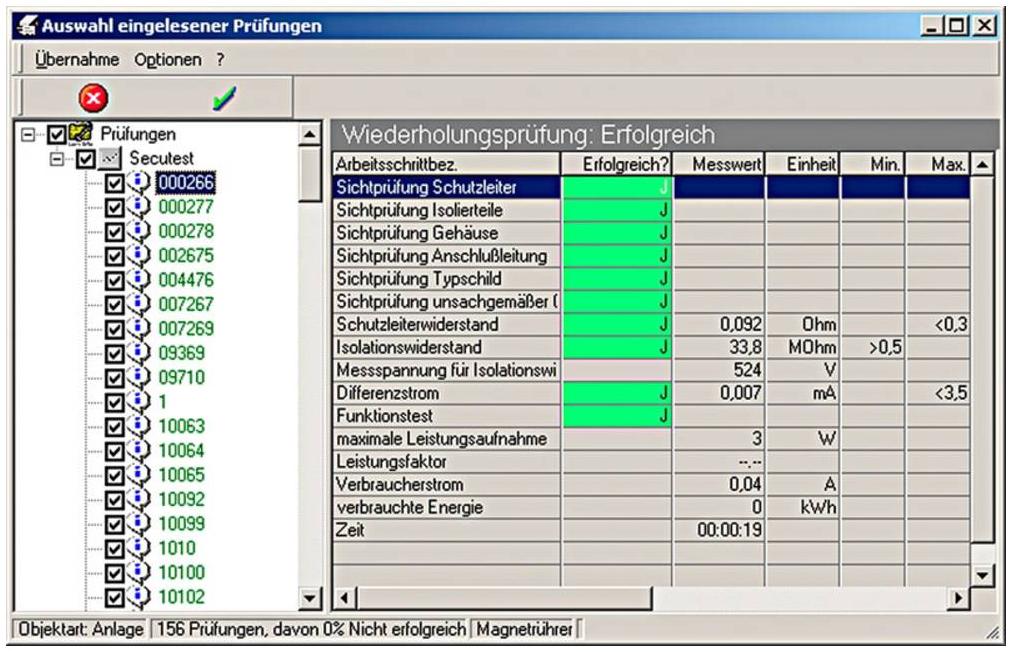This screenshot has width=1010, height=652.
Task: Click the test icon beside entry 000277
Action: click(137, 207)
